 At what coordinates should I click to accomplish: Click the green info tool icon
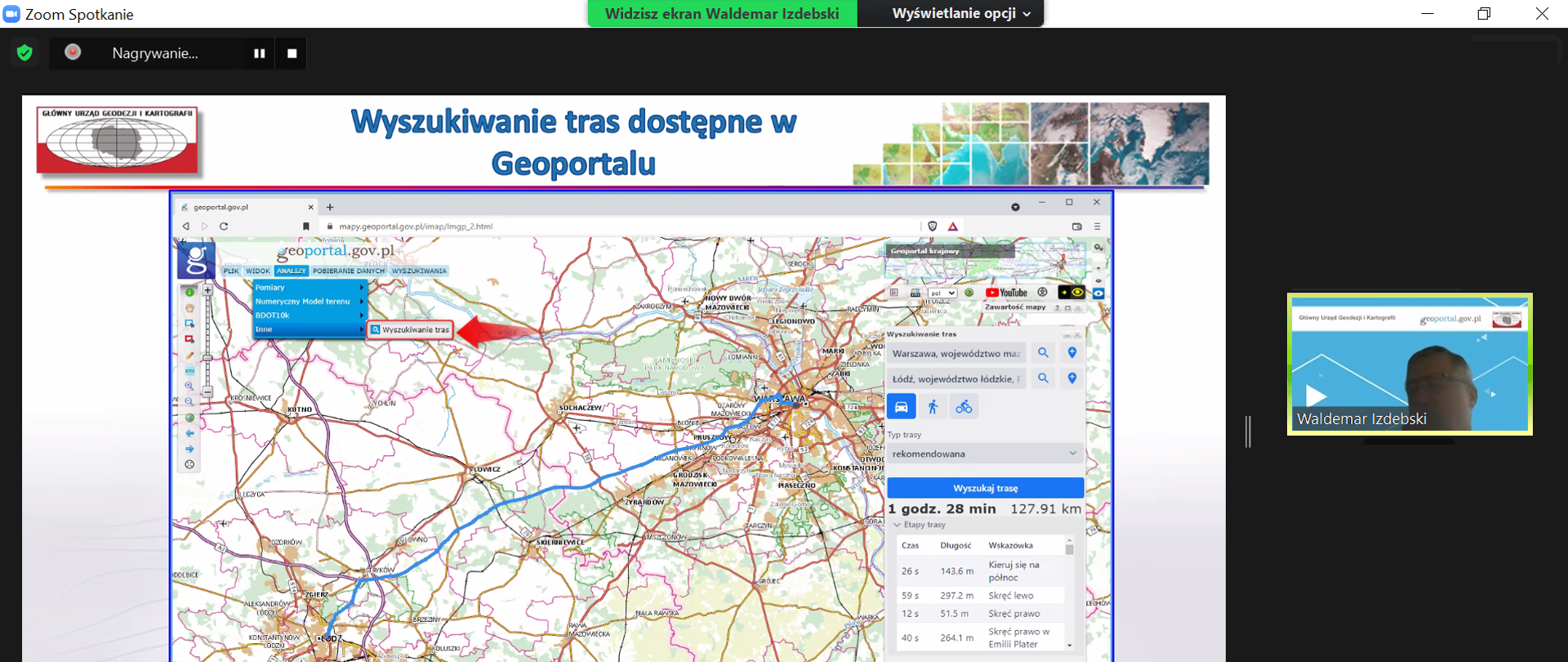click(x=189, y=292)
